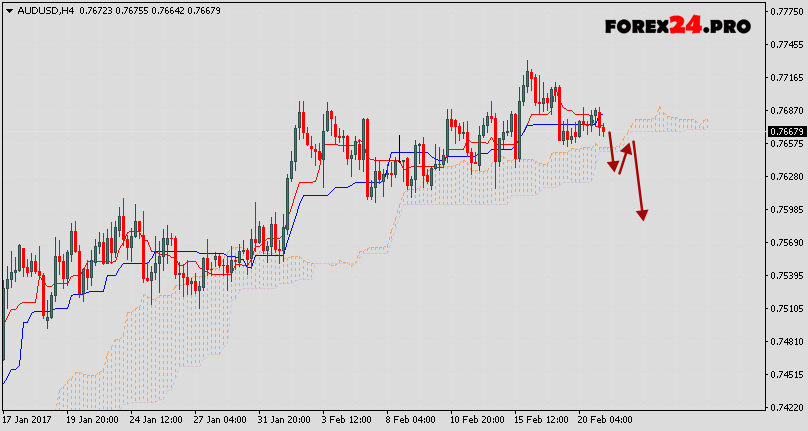Select the 31 Jan 20:00 time label

point(285,420)
